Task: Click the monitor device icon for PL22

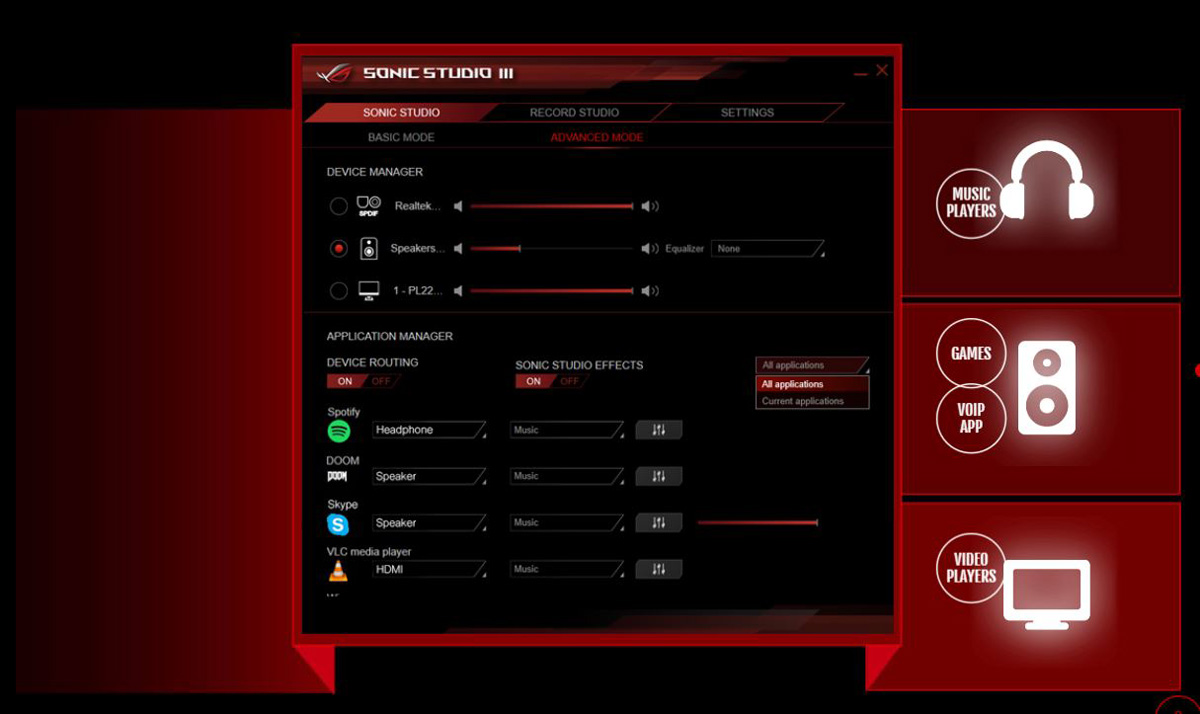Action: point(369,291)
